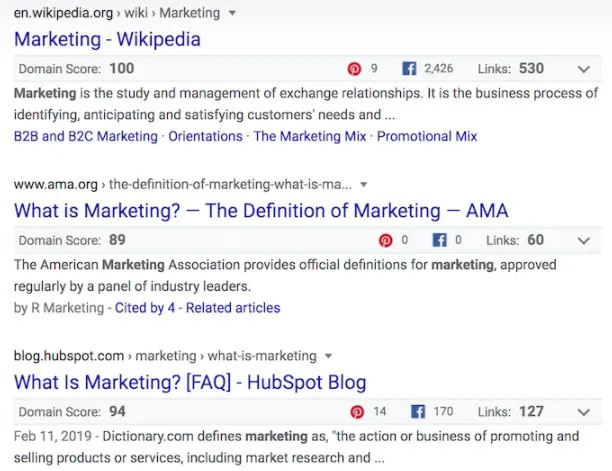
Task: Expand the HubSpot domain score details chevron
Action: (x=584, y=412)
